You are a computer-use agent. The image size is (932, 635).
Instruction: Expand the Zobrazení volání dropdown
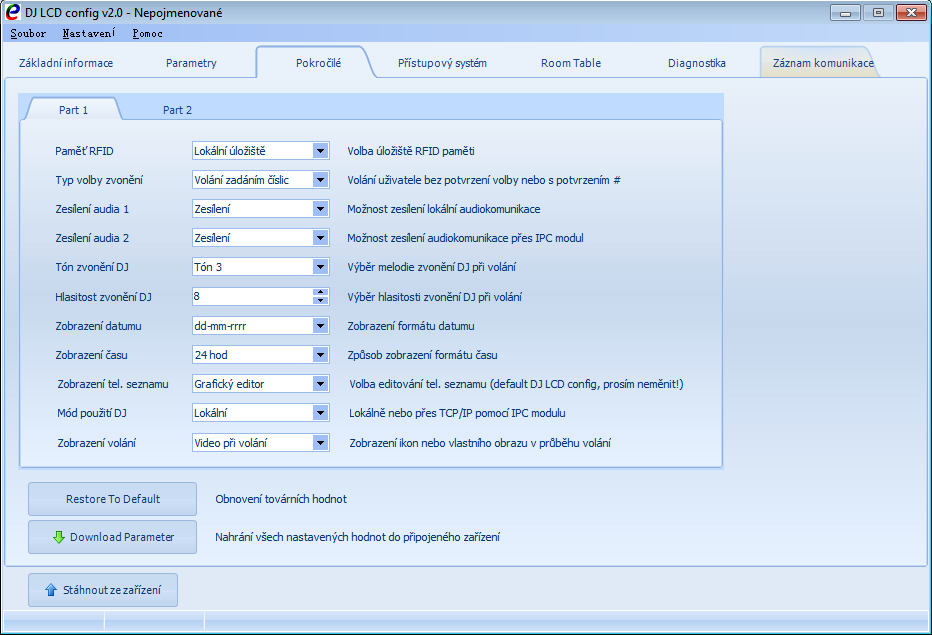click(320, 442)
